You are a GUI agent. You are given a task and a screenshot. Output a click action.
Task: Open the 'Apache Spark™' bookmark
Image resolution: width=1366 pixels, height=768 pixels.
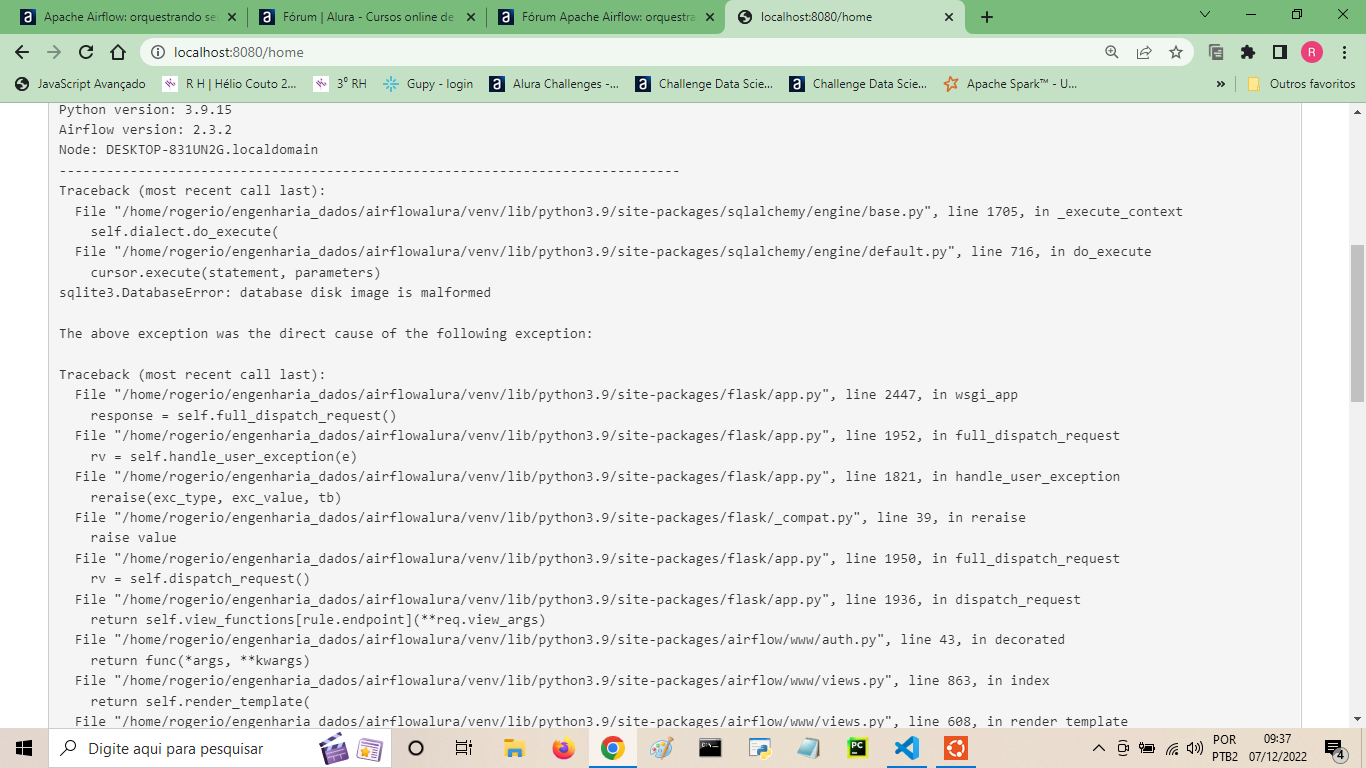[1011, 84]
